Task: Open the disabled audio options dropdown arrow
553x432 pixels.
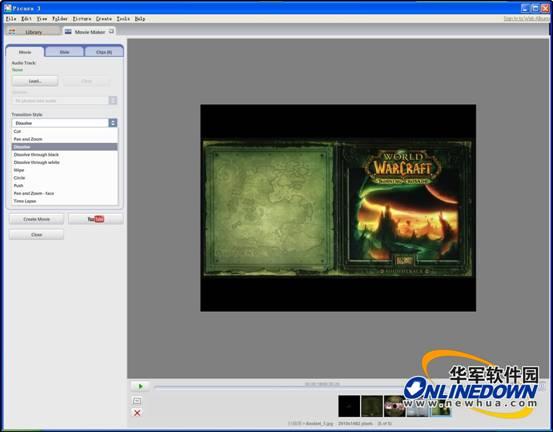Action: coord(113,101)
